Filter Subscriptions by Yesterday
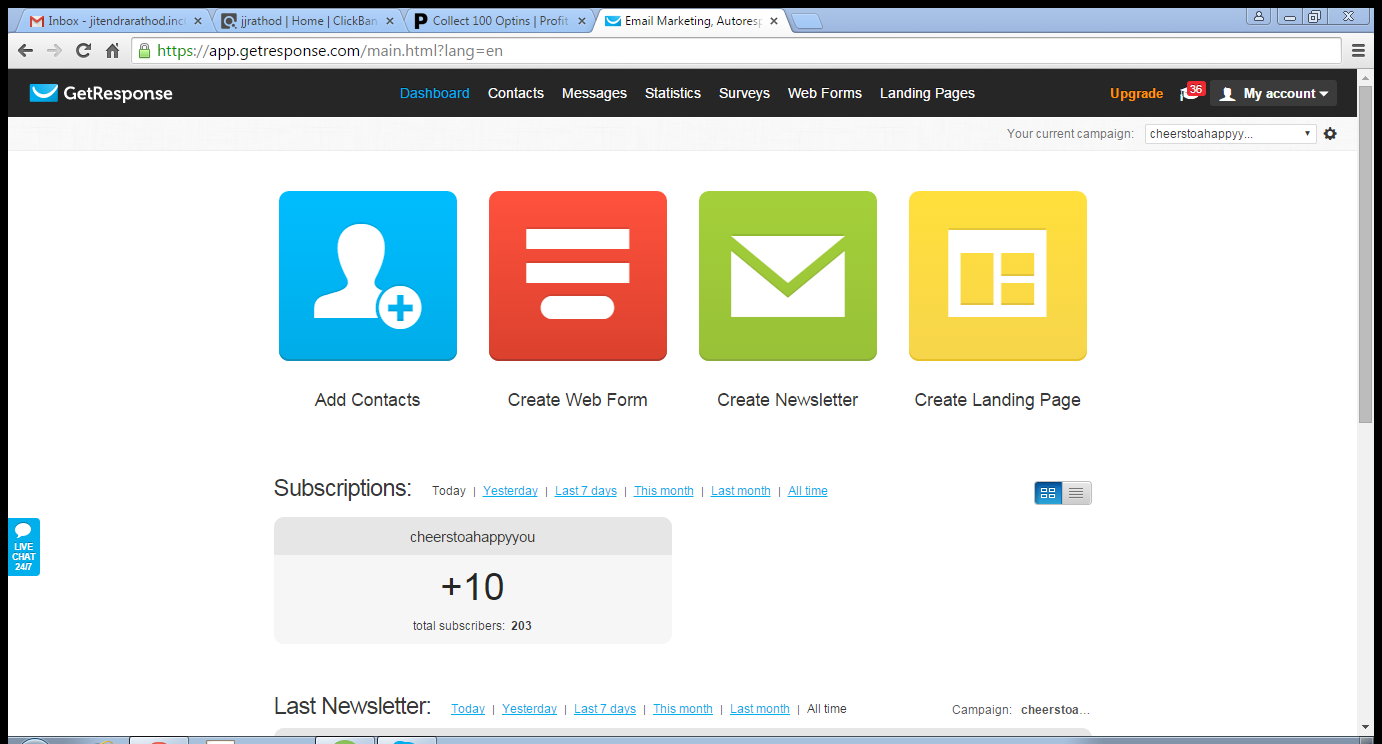Viewport: 1382px width, 744px height. (510, 491)
